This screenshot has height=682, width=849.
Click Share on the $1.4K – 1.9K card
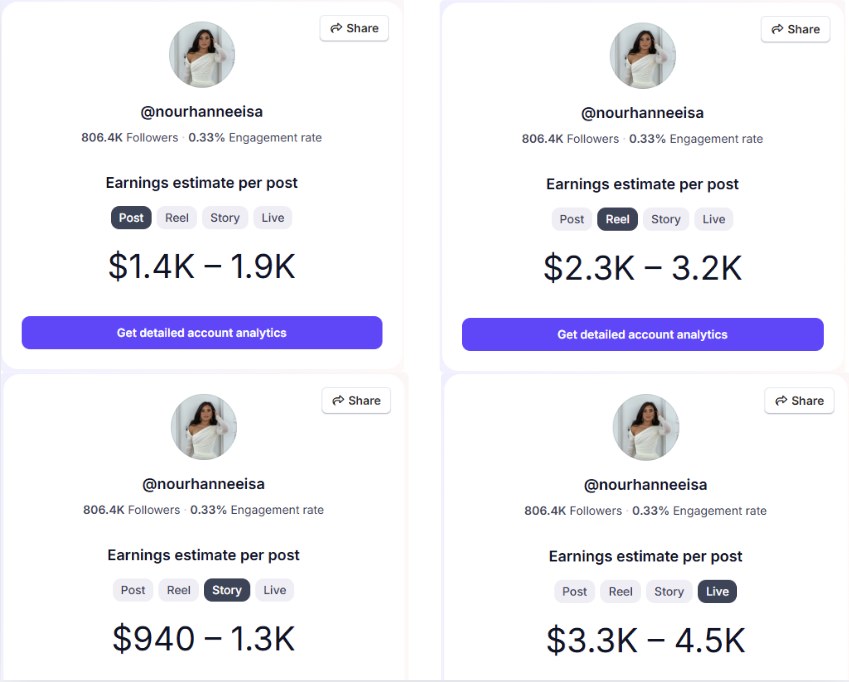point(354,28)
